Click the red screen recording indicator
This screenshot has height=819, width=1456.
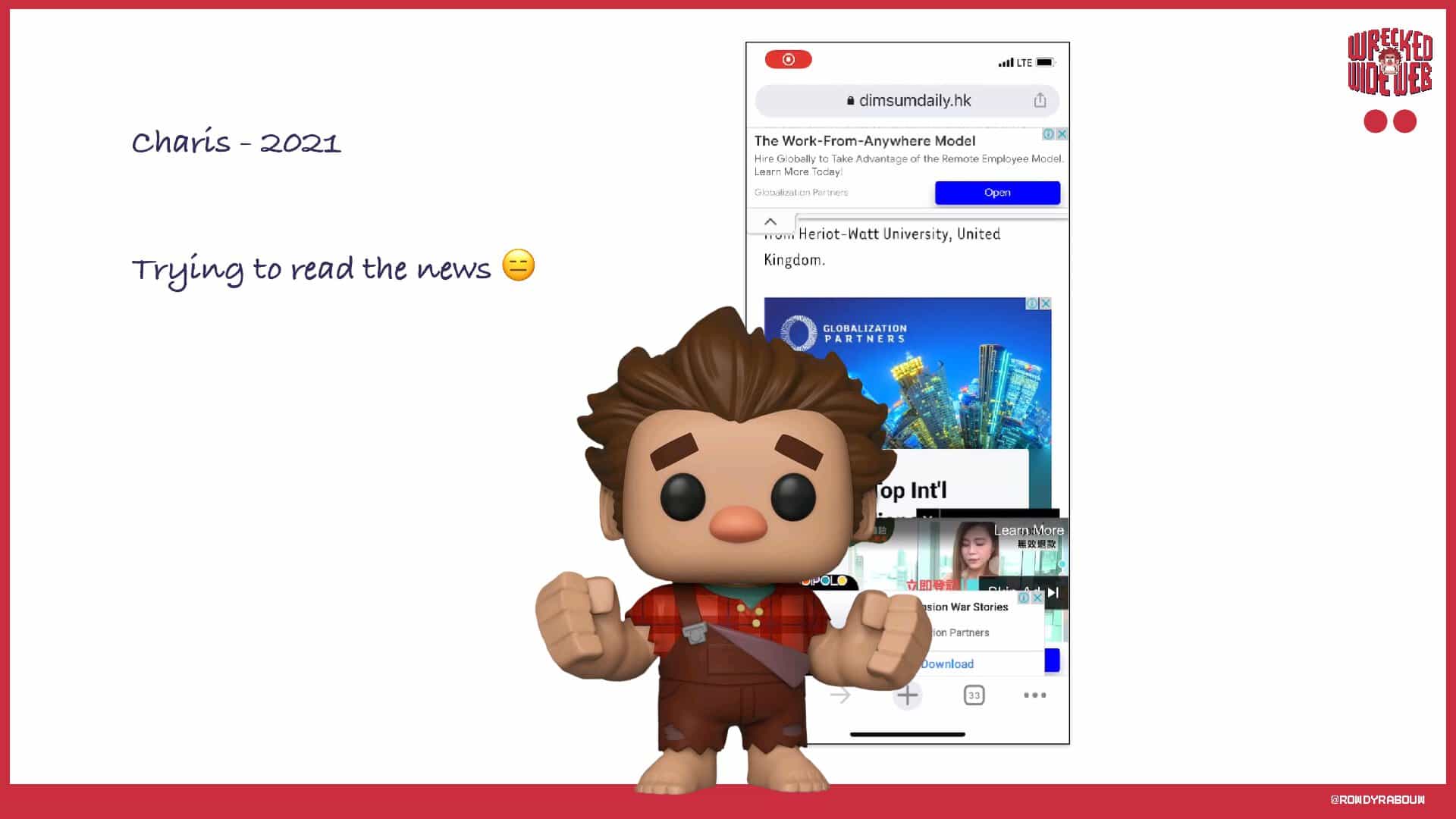(x=788, y=59)
